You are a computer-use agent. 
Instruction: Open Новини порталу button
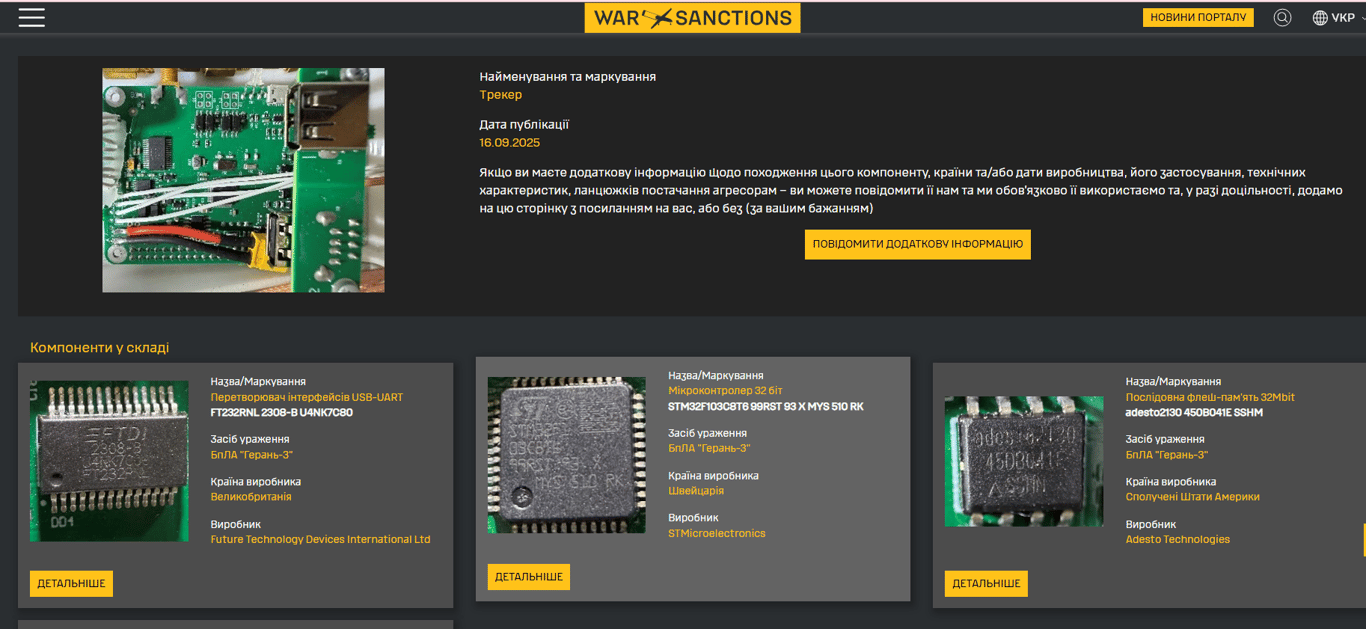1197,18
